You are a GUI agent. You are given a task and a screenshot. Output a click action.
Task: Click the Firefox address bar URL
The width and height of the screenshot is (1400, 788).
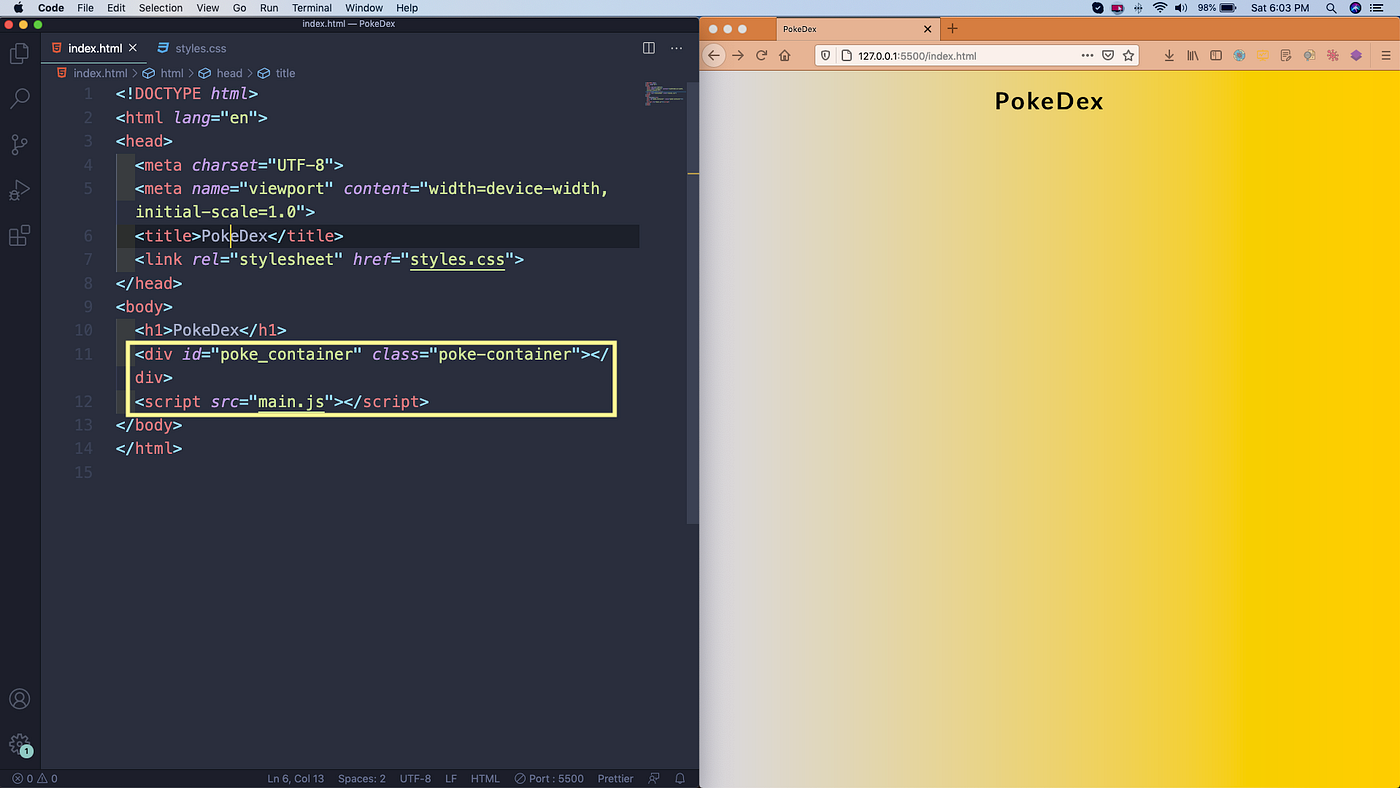[917, 56]
